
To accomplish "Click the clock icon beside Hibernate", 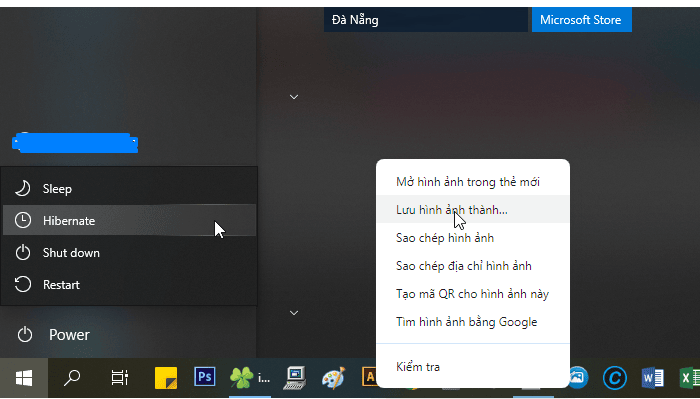I will [23, 220].
